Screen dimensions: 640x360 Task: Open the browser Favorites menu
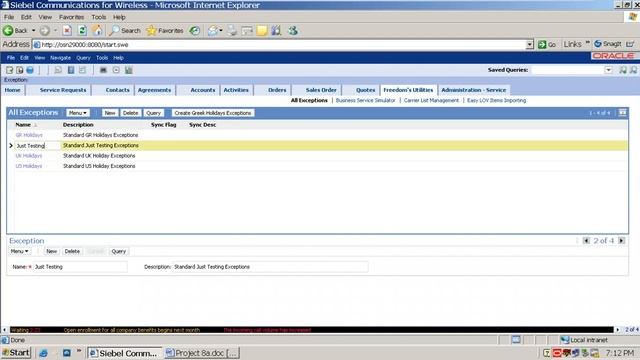click(x=71, y=17)
